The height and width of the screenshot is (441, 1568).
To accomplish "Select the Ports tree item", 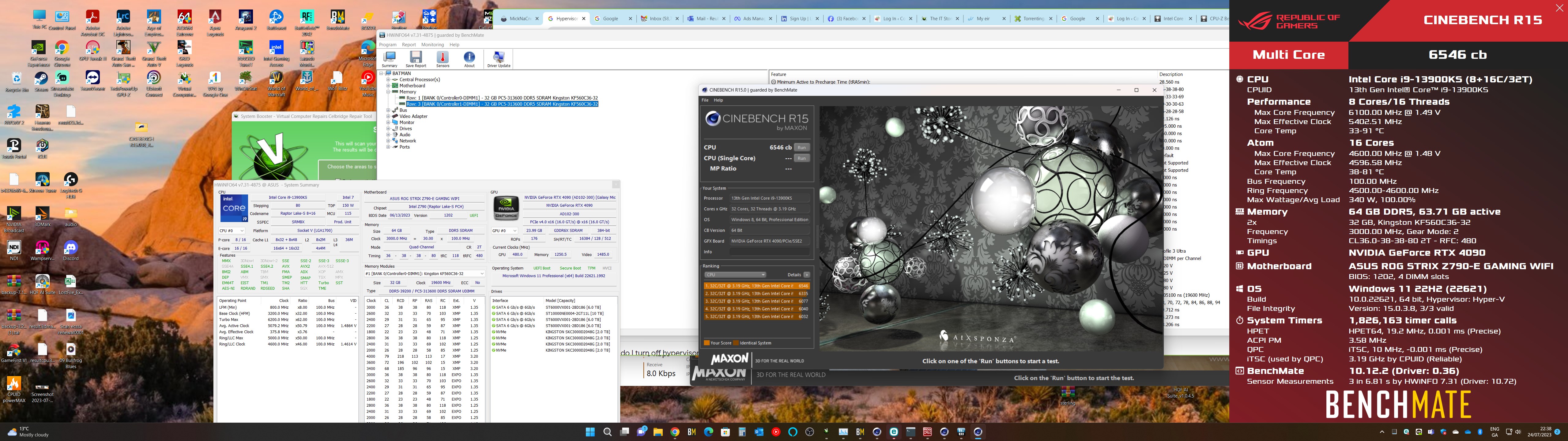I will (404, 147).
